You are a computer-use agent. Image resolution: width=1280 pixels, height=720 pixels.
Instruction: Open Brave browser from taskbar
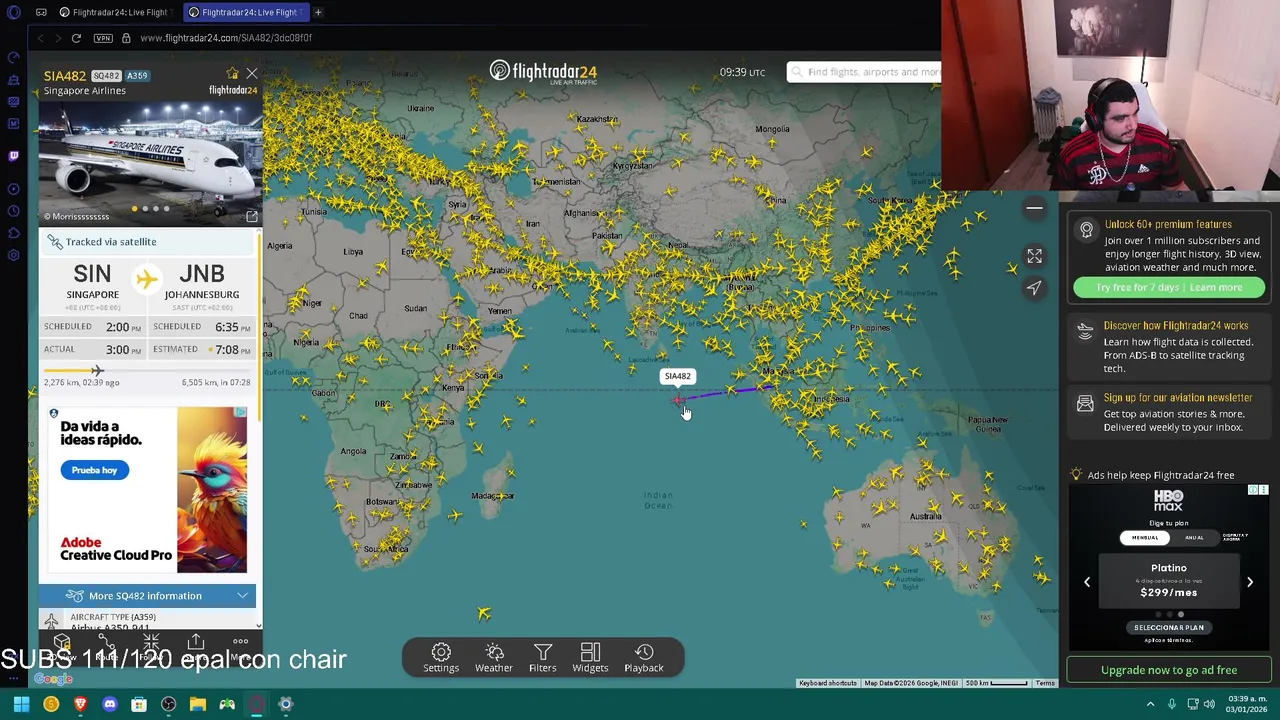click(x=80, y=705)
